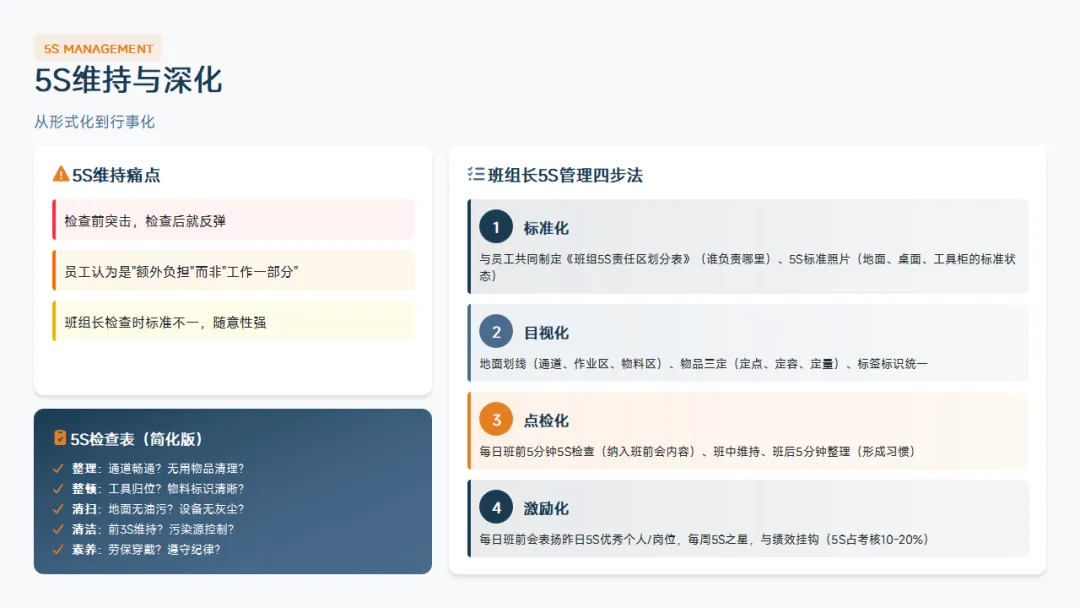Click the orange number 3 circle for 点检化

(496, 419)
